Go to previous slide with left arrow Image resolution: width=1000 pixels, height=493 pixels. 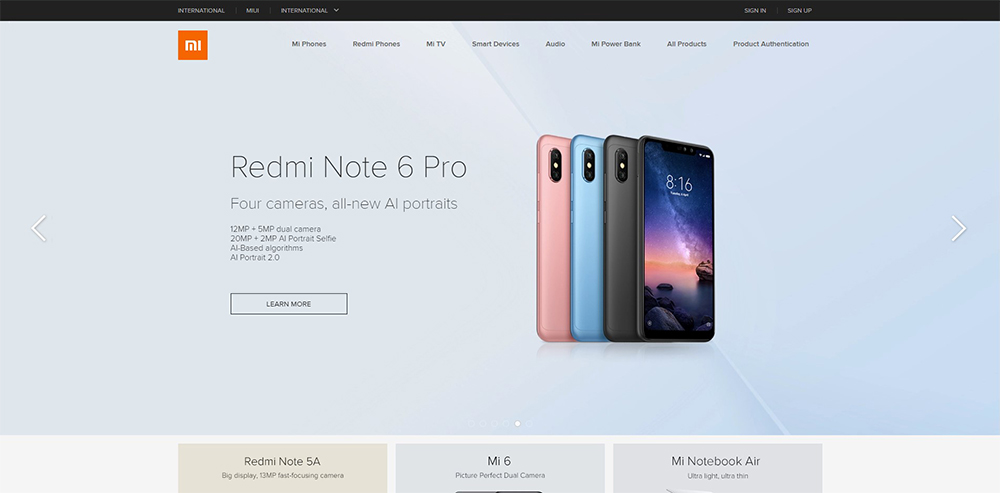tap(39, 228)
